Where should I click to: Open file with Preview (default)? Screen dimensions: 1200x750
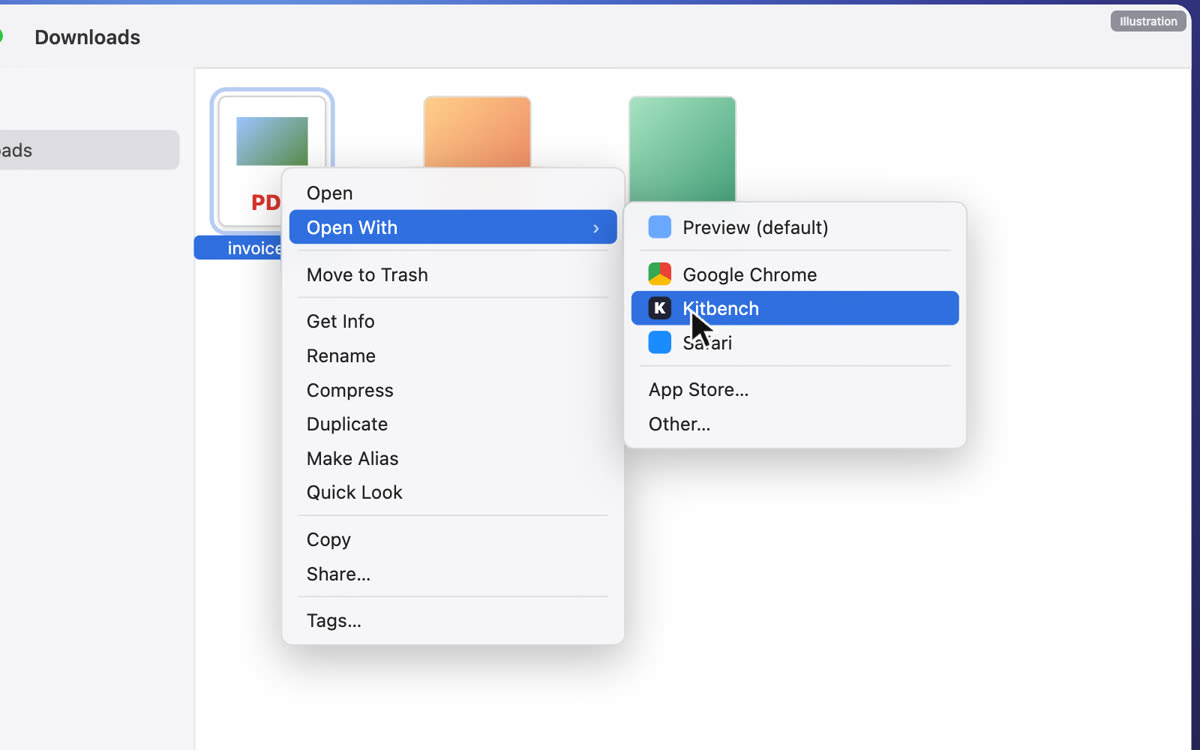coord(795,227)
